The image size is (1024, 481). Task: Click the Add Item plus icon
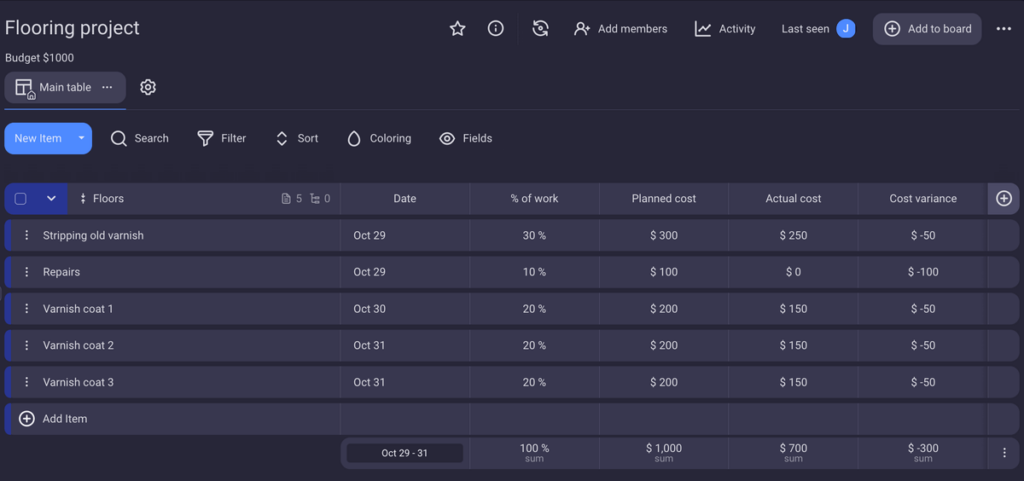[27, 419]
